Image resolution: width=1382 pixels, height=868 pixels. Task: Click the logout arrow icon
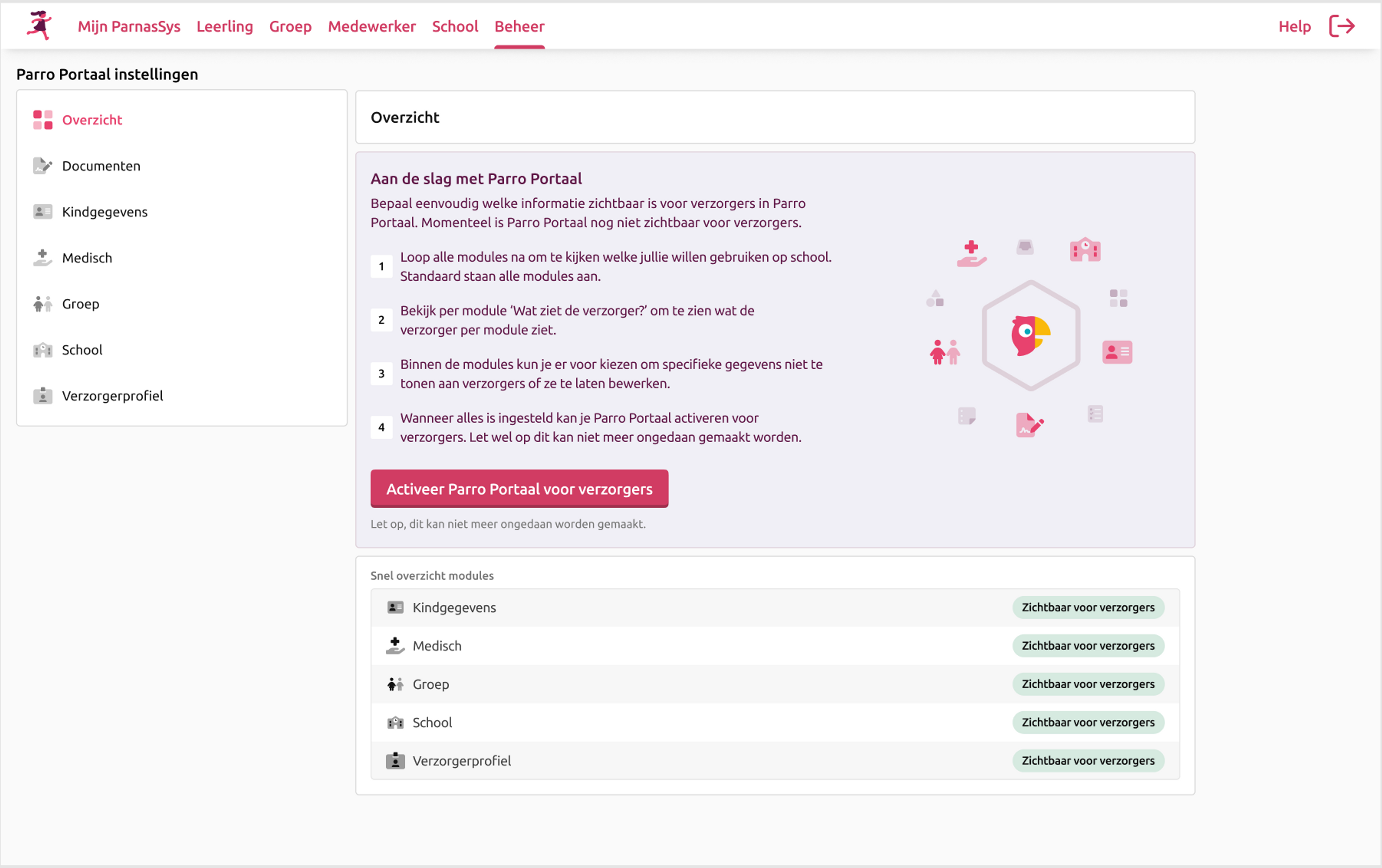[x=1342, y=26]
